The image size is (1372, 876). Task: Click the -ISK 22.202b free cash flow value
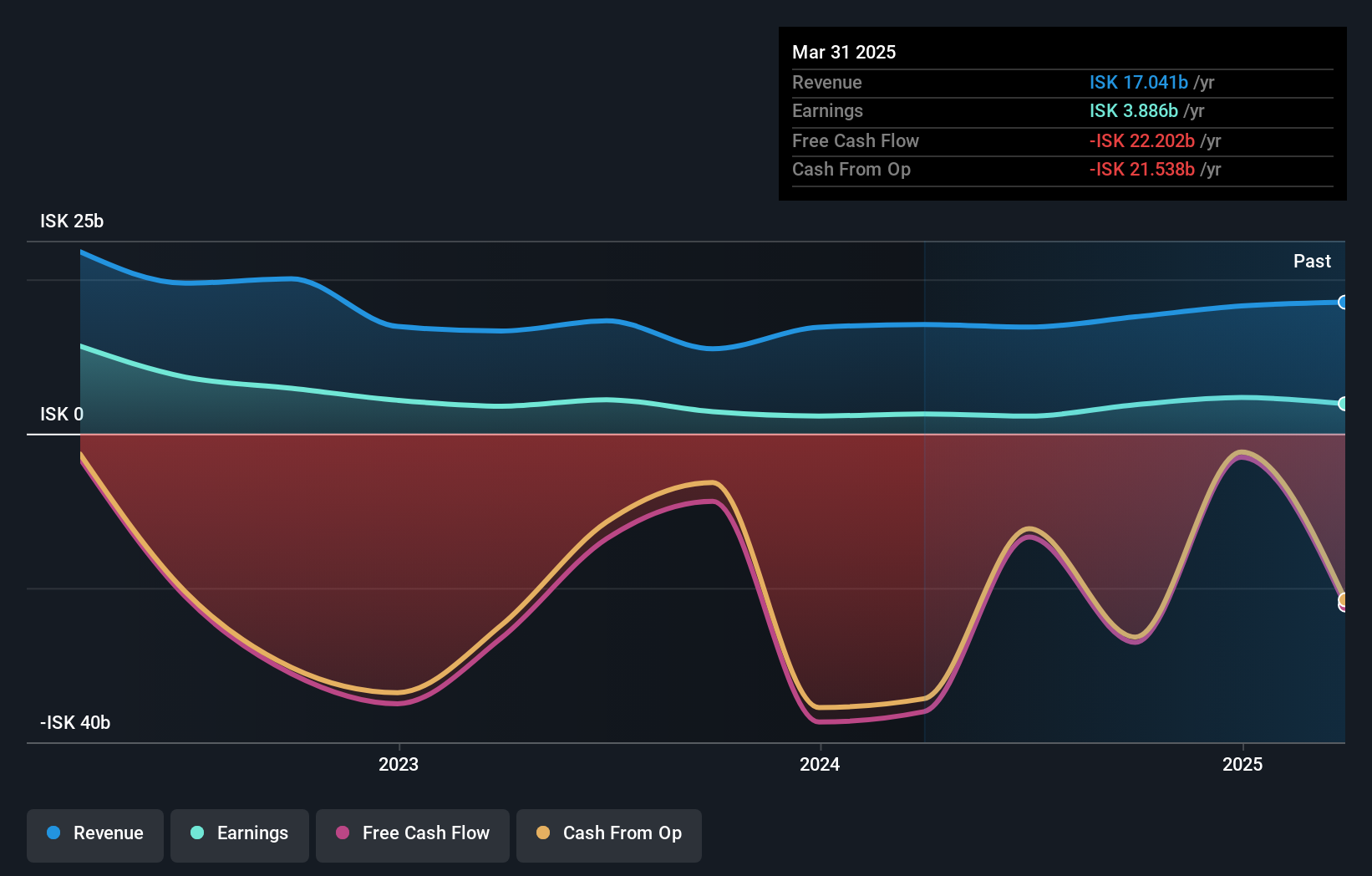tap(1142, 140)
